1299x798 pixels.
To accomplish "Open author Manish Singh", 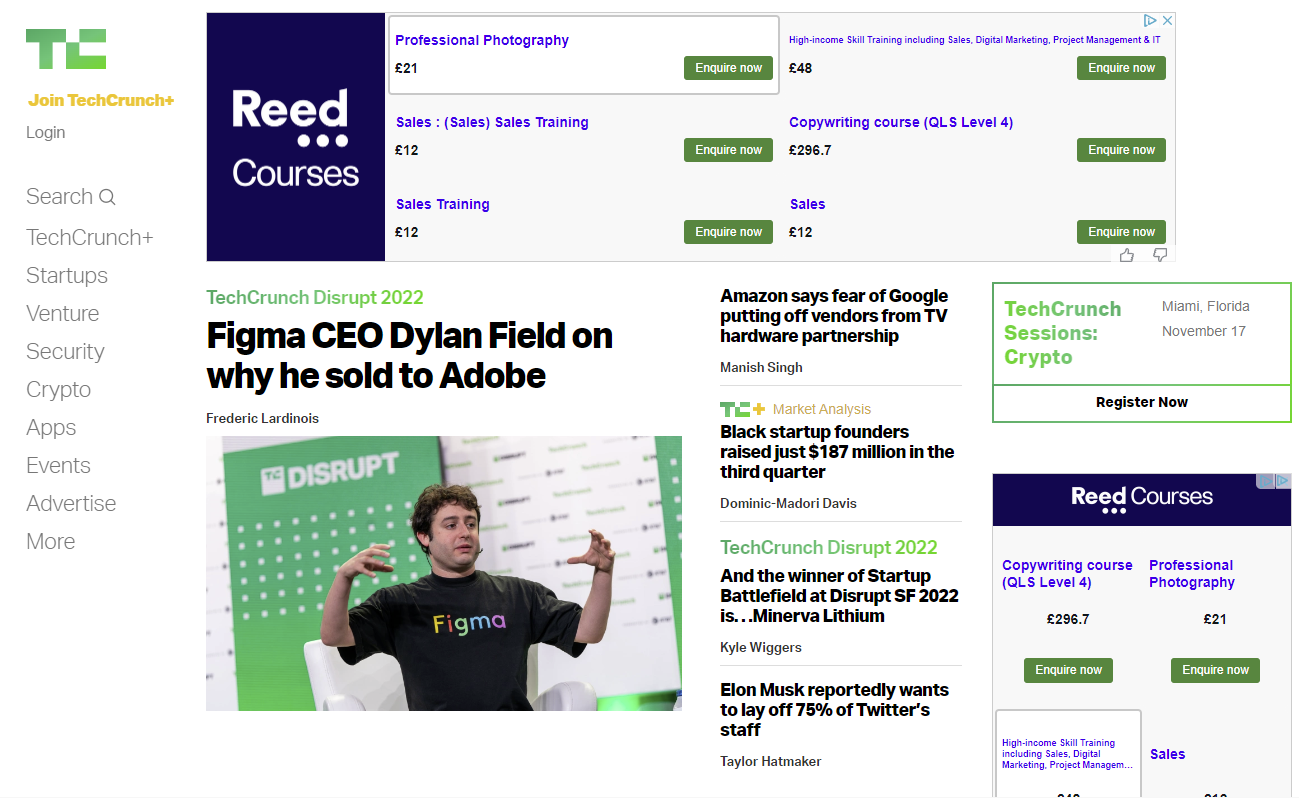I will tap(761, 367).
